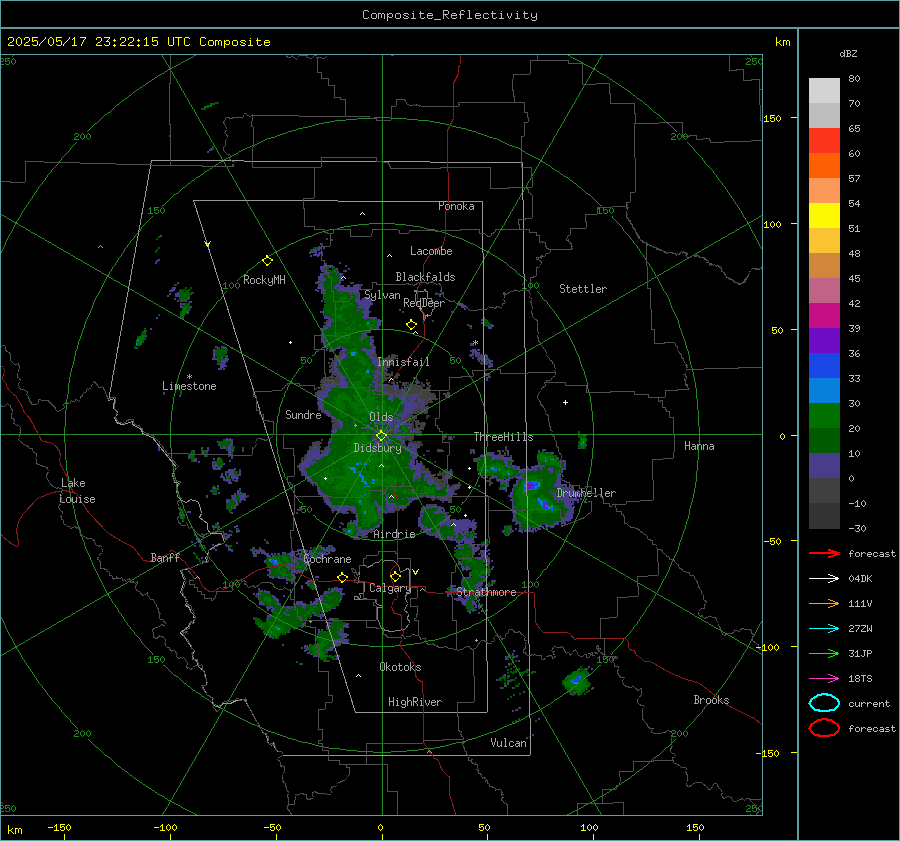Pick the light blue 33–30 dBZ swatch
Viewport: 900px width, 841px height.
pyautogui.click(x=824, y=390)
